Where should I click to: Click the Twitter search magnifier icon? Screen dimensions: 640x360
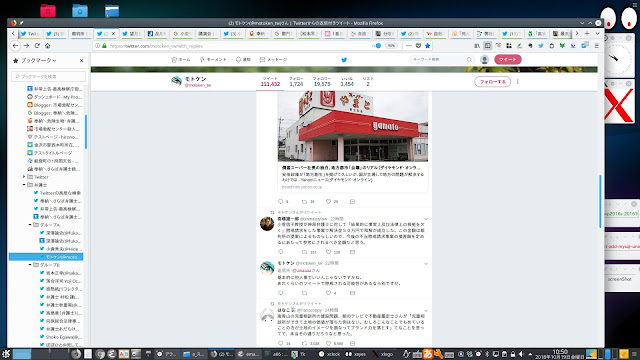click(469, 60)
